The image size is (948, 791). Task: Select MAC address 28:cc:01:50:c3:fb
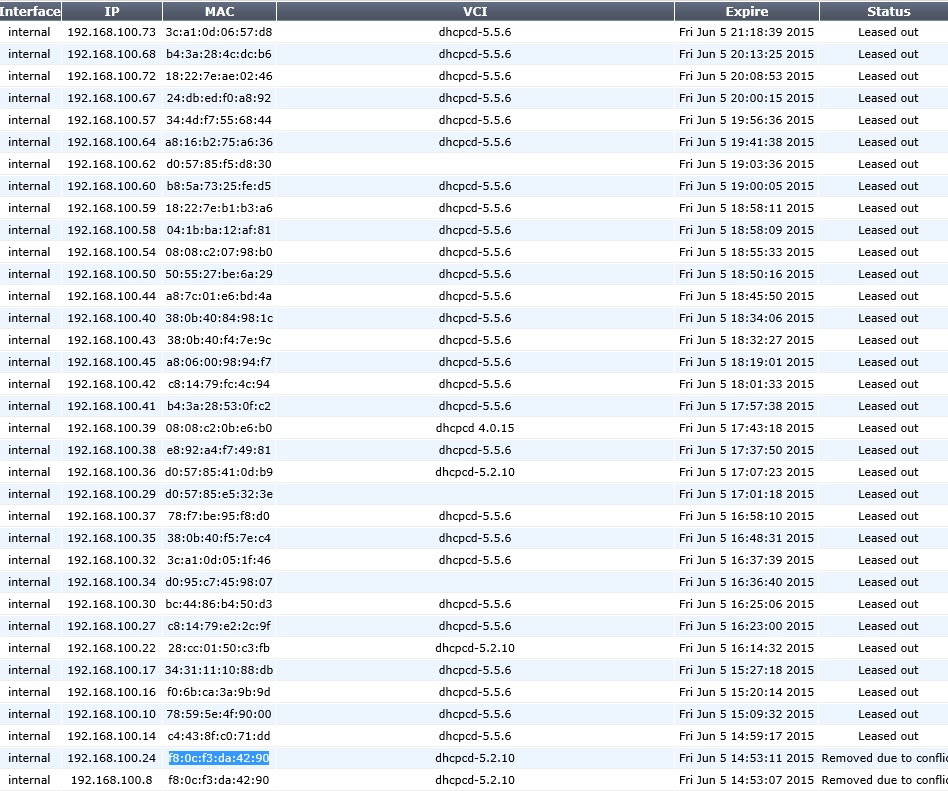tap(219, 648)
